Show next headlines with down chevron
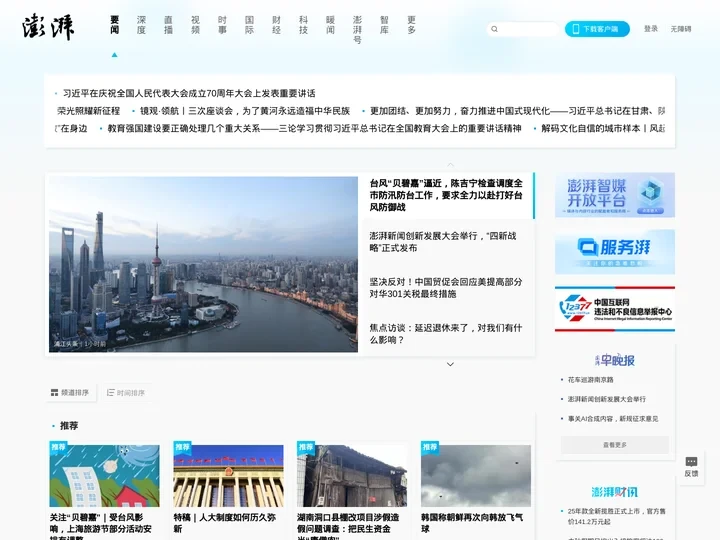This screenshot has width=720, height=540. (450, 364)
